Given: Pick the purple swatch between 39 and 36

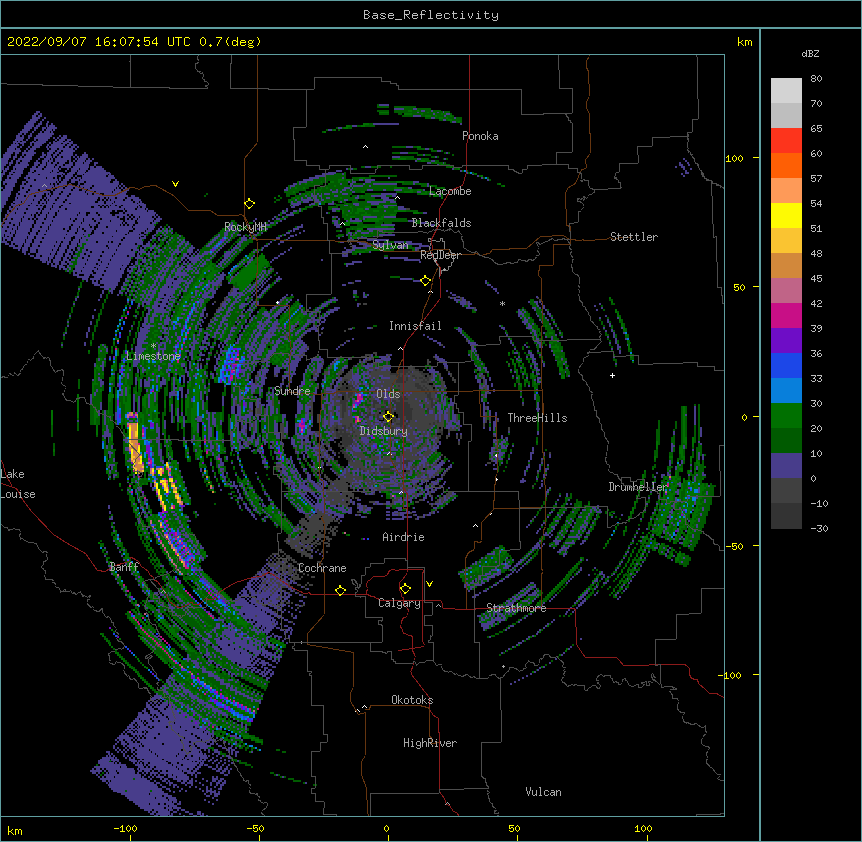Looking at the screenshot, I should (786, 341).
